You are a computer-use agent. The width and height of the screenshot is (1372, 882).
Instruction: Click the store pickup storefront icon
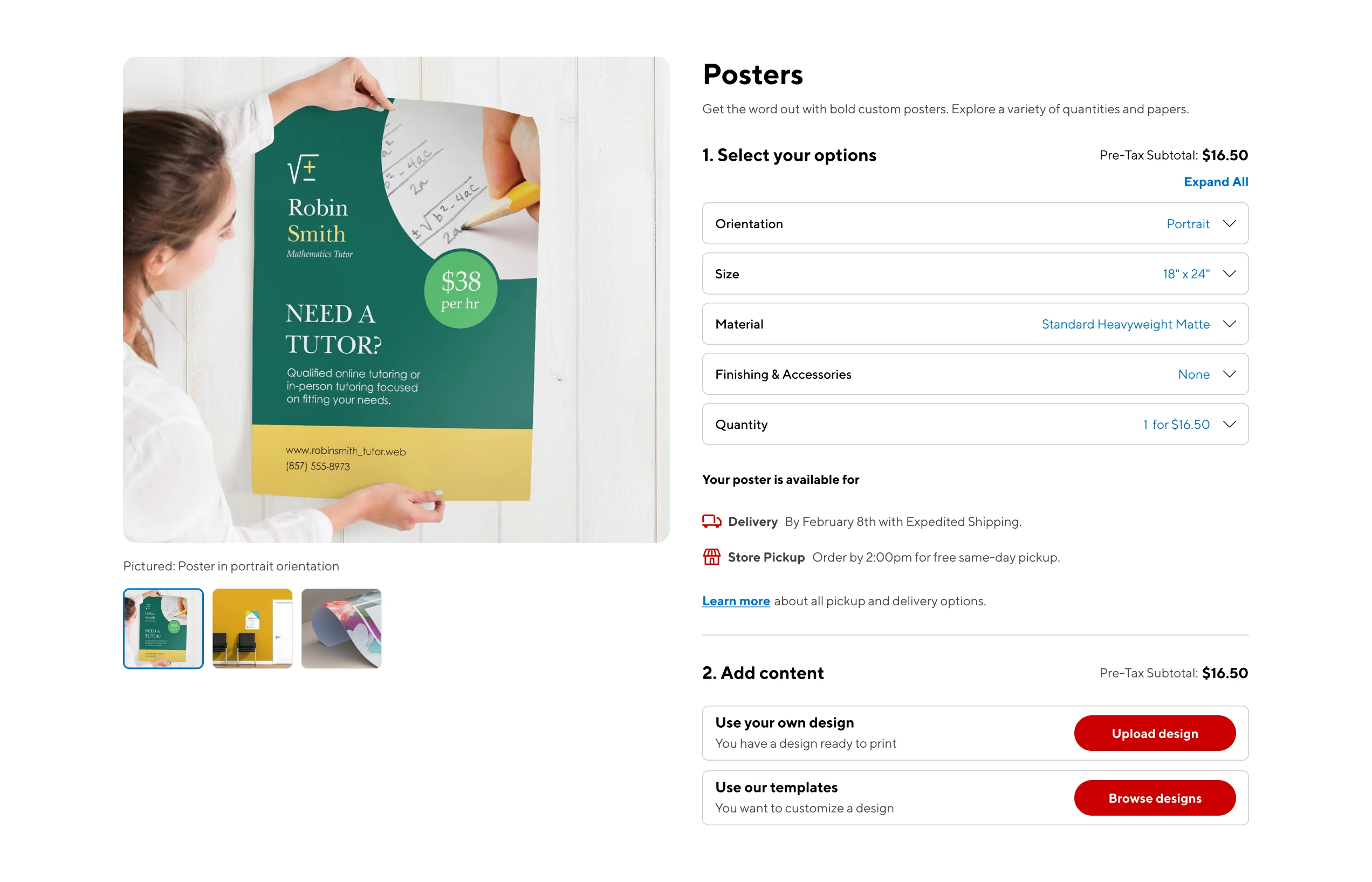711,557
